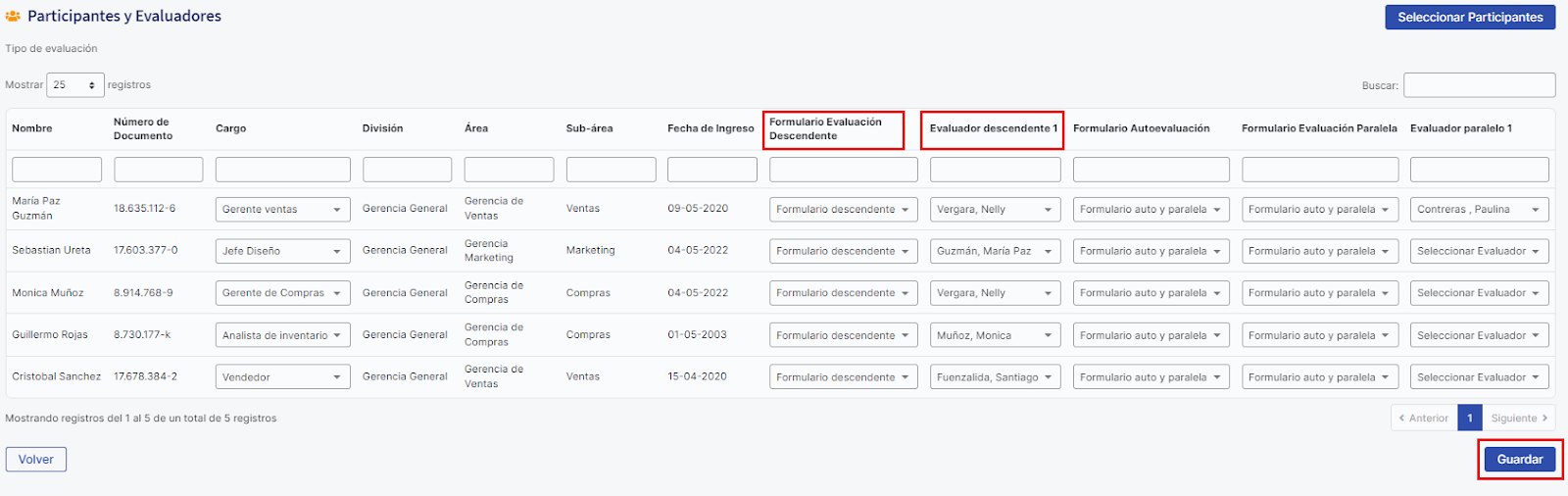Open Monica Muñoz's Formulario descendente dropdown
The height and width of the screenshot is (496, 1568).
[x=843, y=293]
